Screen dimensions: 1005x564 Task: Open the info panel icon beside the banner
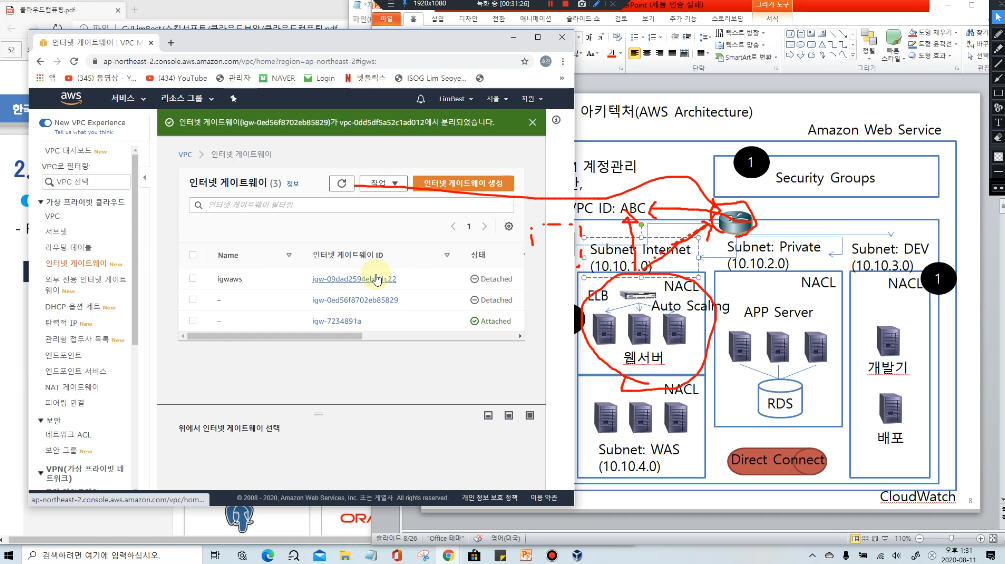556,120
